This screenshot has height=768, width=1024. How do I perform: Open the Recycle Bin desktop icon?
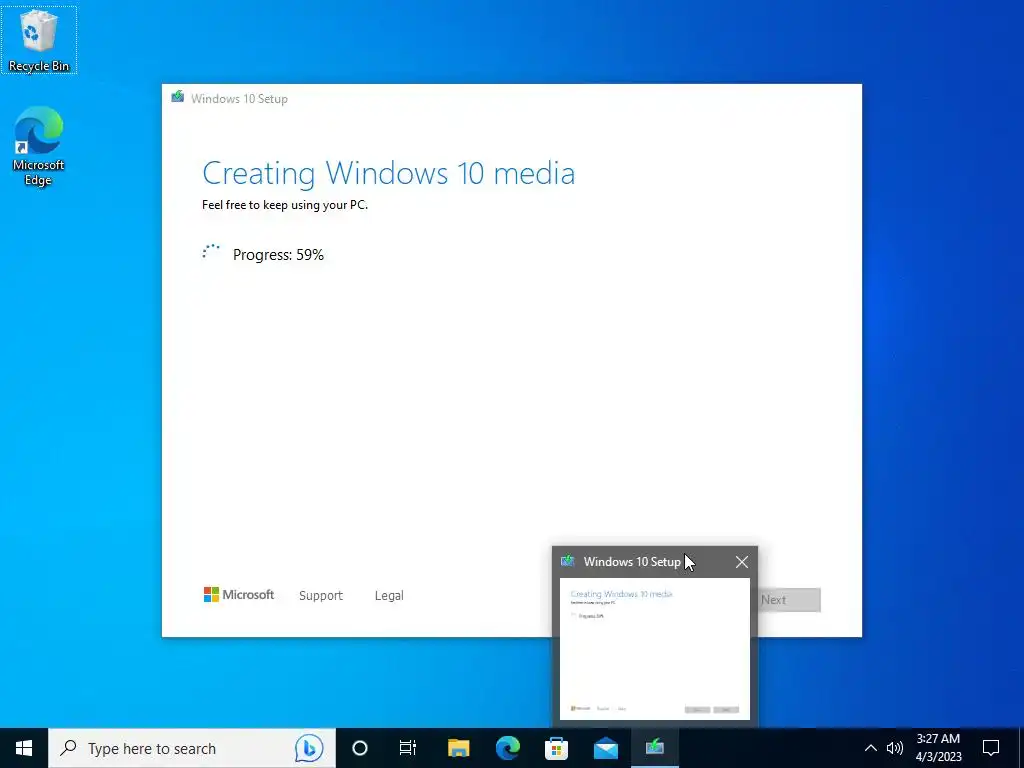(x=39, y=40)
